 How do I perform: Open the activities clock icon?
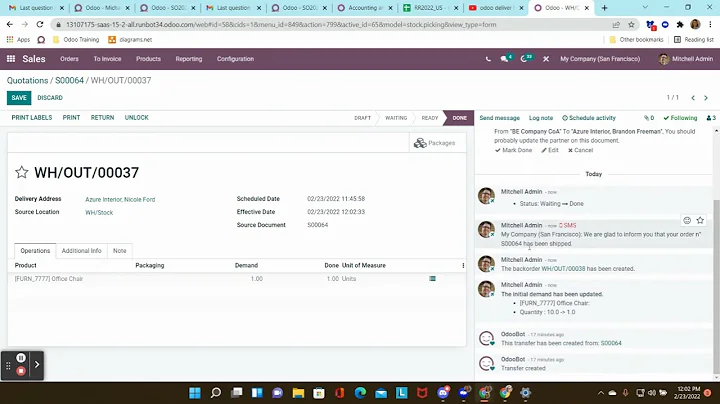[x=525, y=58]
